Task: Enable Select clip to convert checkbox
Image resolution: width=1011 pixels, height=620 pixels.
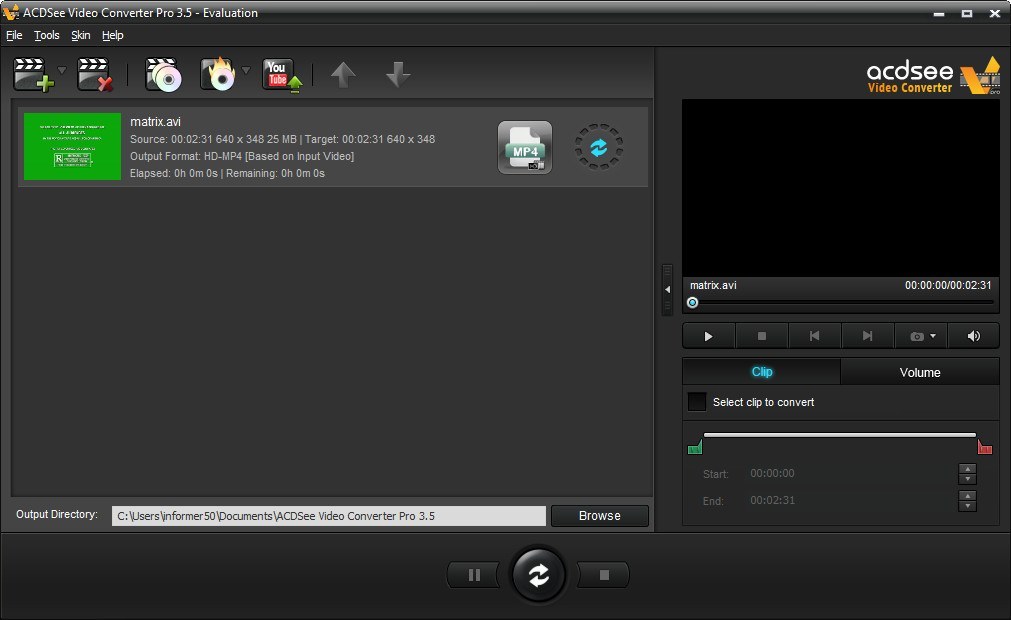Action: (697, 402)
